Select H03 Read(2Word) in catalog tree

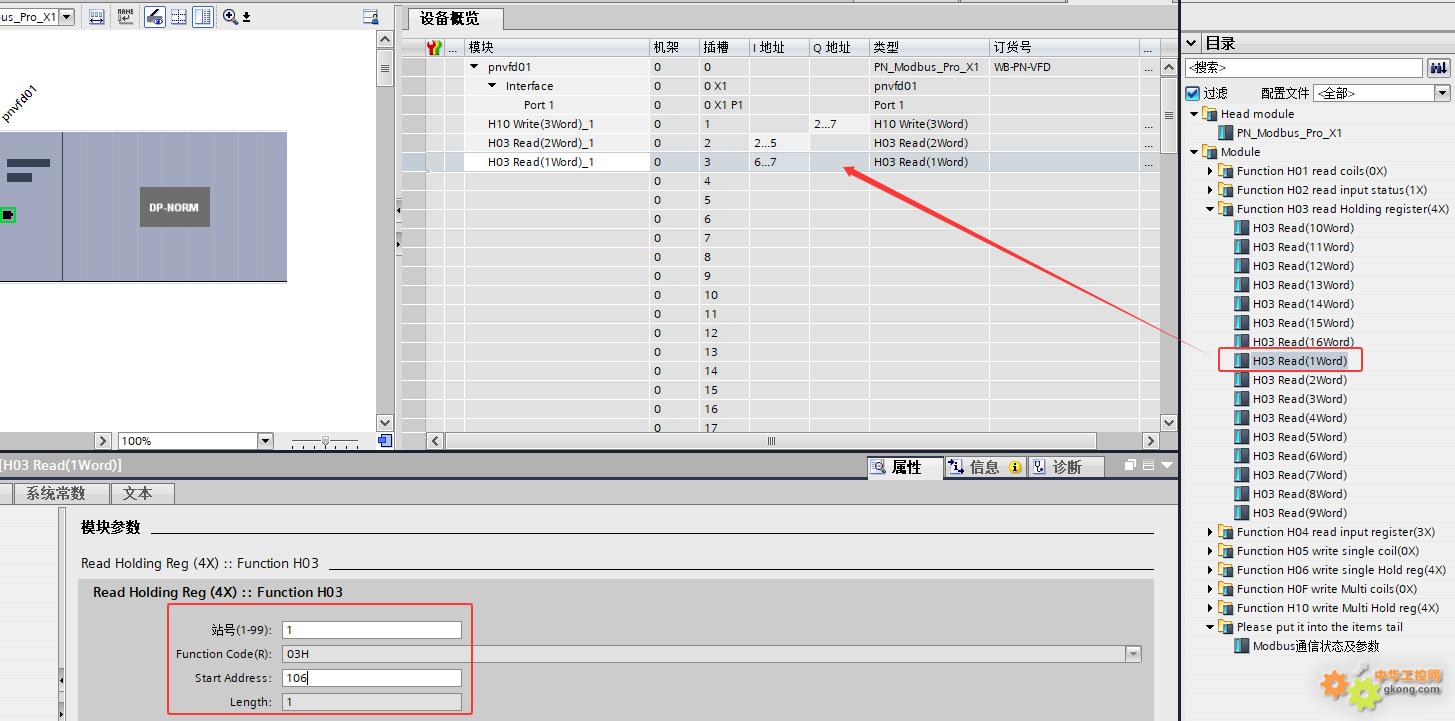(1299, 380)
